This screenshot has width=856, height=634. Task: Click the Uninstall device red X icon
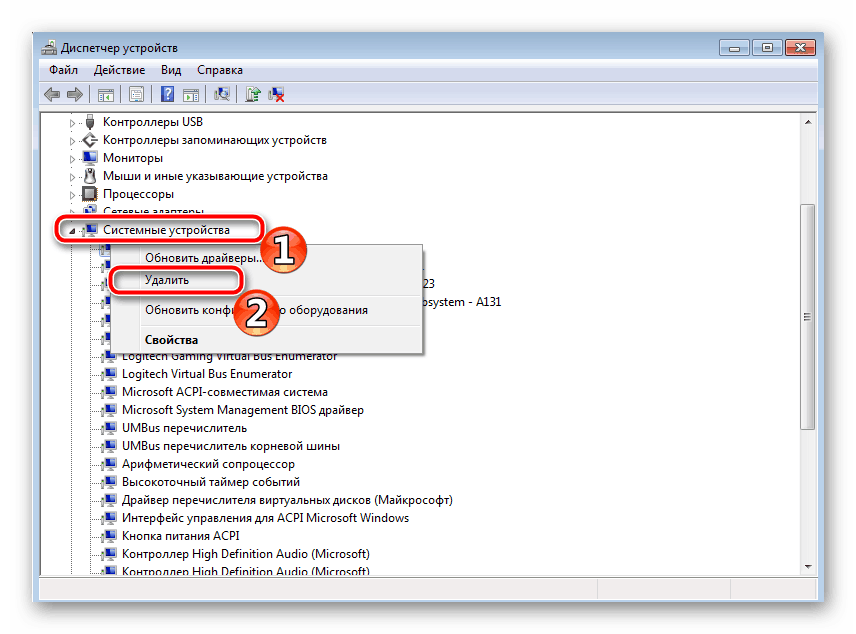pyautogui.click(x=277, y=94)
